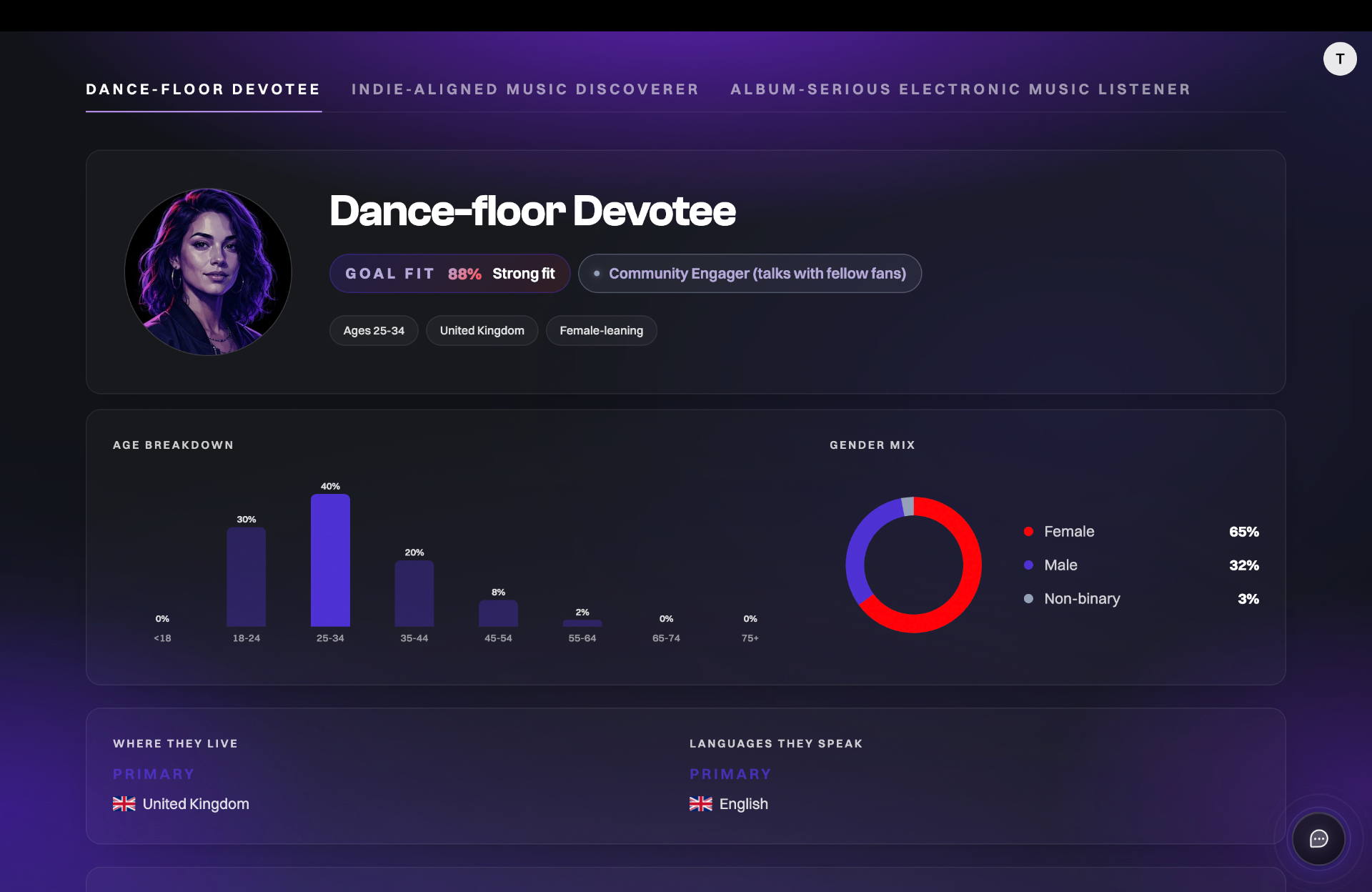
Task: Open the chat bubble icon
Action: (x=1318, y=839)
